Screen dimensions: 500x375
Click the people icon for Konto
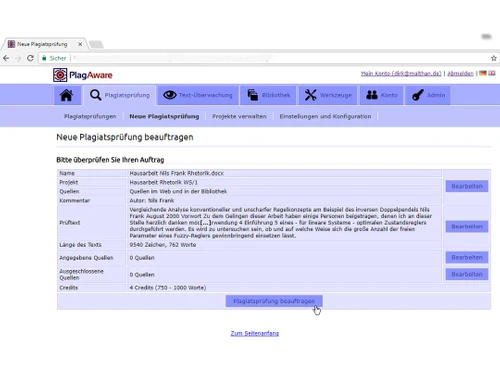pos(372,95)
